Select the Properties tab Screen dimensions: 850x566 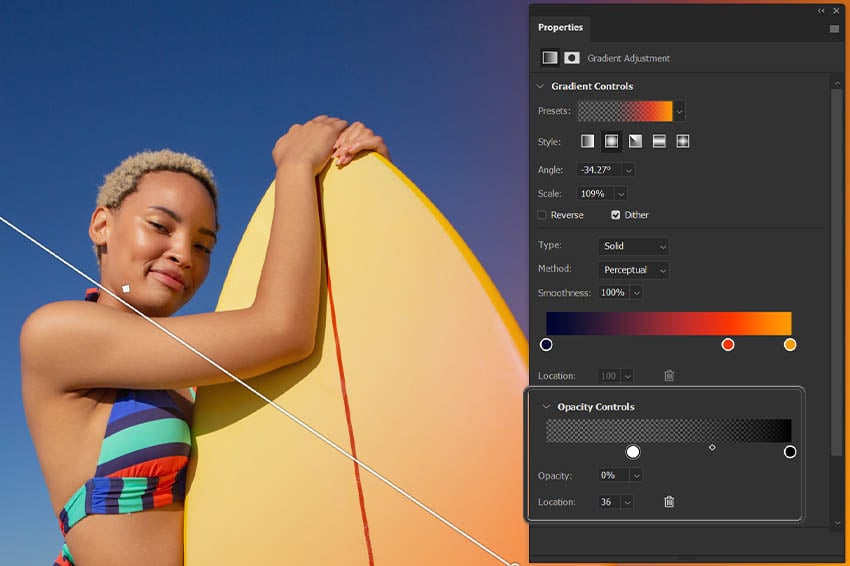click(560, 27)
